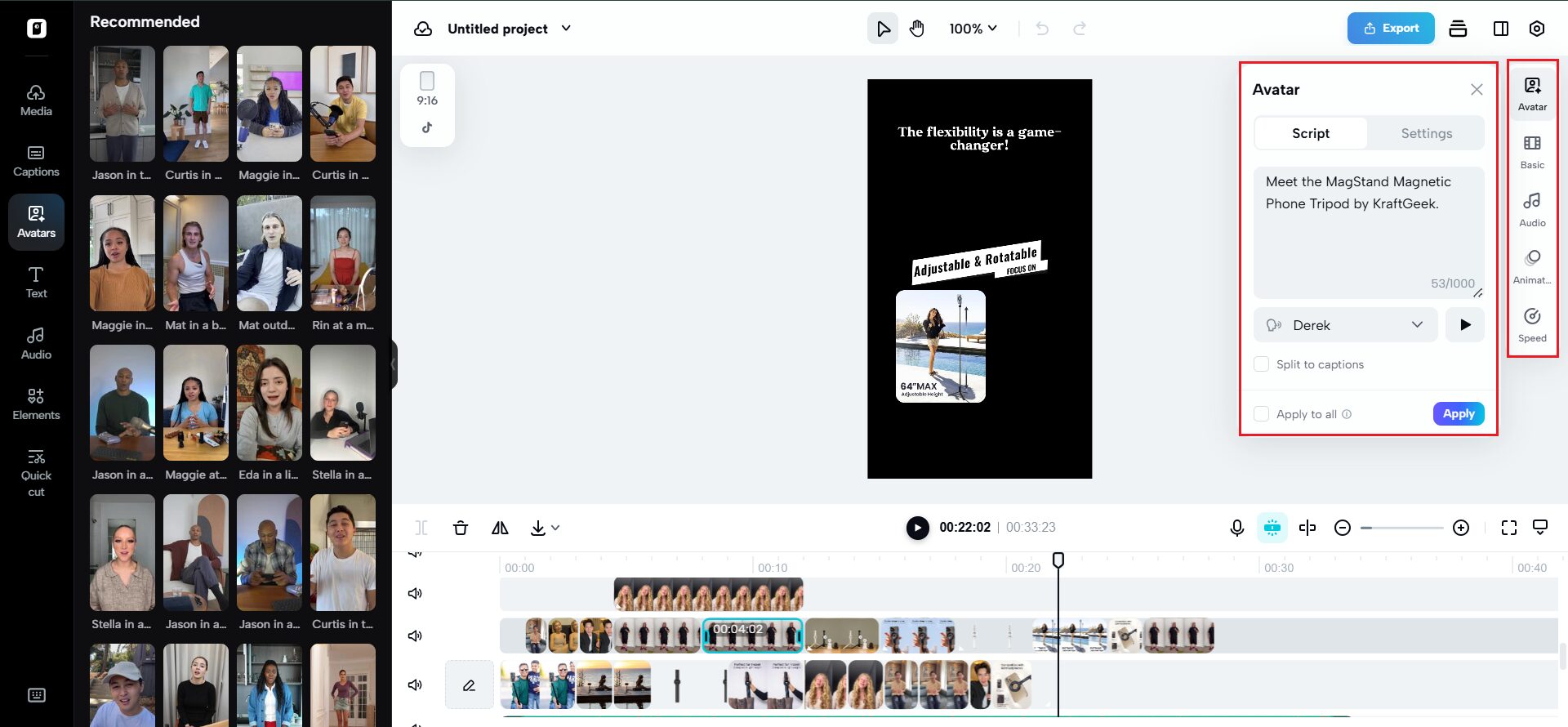Open the layers stack icon near Export

coord(1458,29)
